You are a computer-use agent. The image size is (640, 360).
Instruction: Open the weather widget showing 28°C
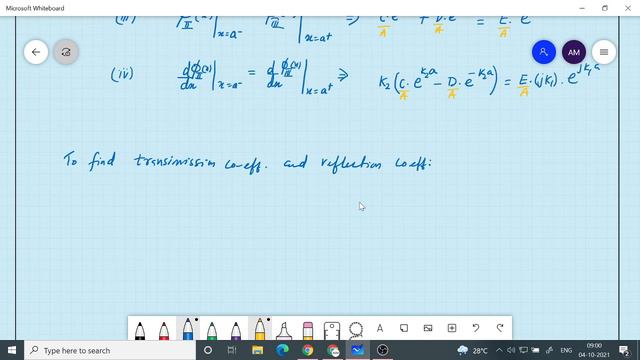pos(472,350)
